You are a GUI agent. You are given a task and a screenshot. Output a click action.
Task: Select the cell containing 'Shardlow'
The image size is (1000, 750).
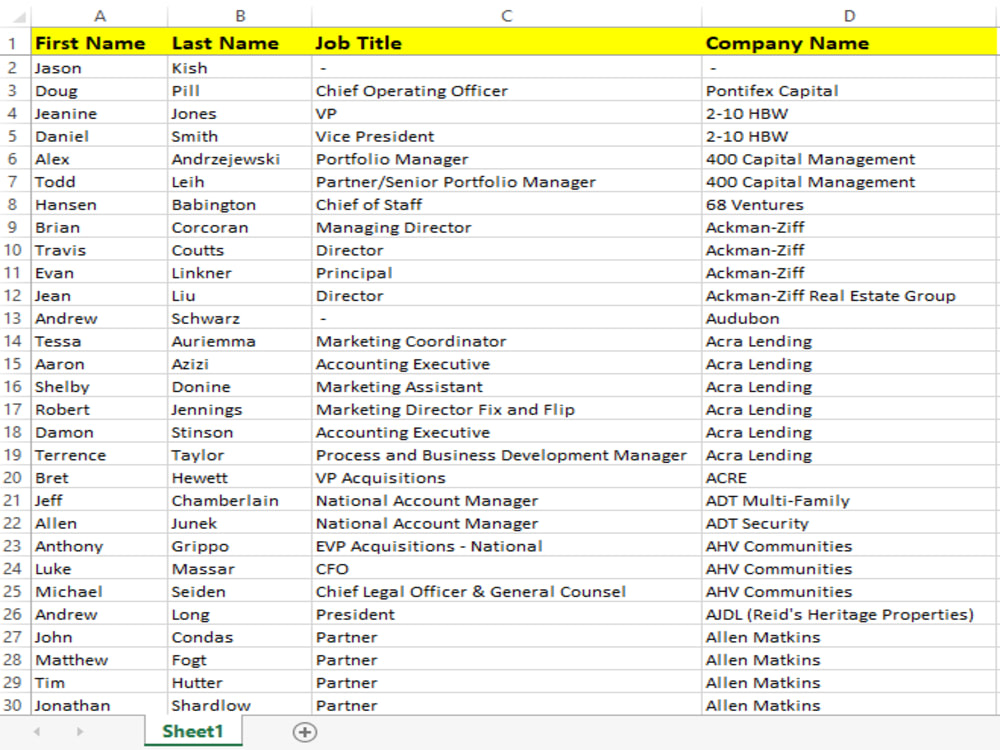(x=240, y=705)
